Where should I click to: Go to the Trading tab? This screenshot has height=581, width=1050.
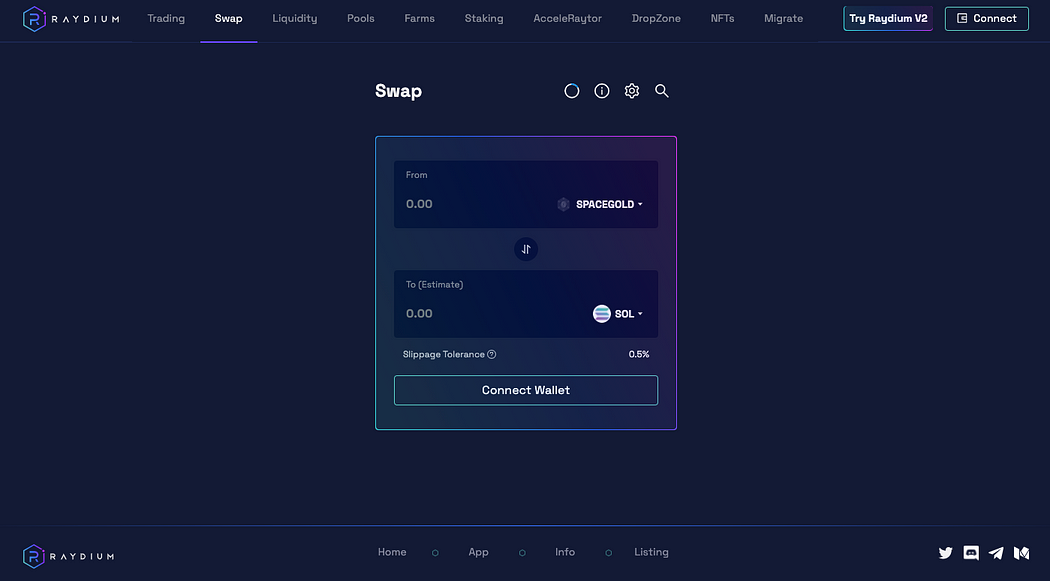(166, 19)
